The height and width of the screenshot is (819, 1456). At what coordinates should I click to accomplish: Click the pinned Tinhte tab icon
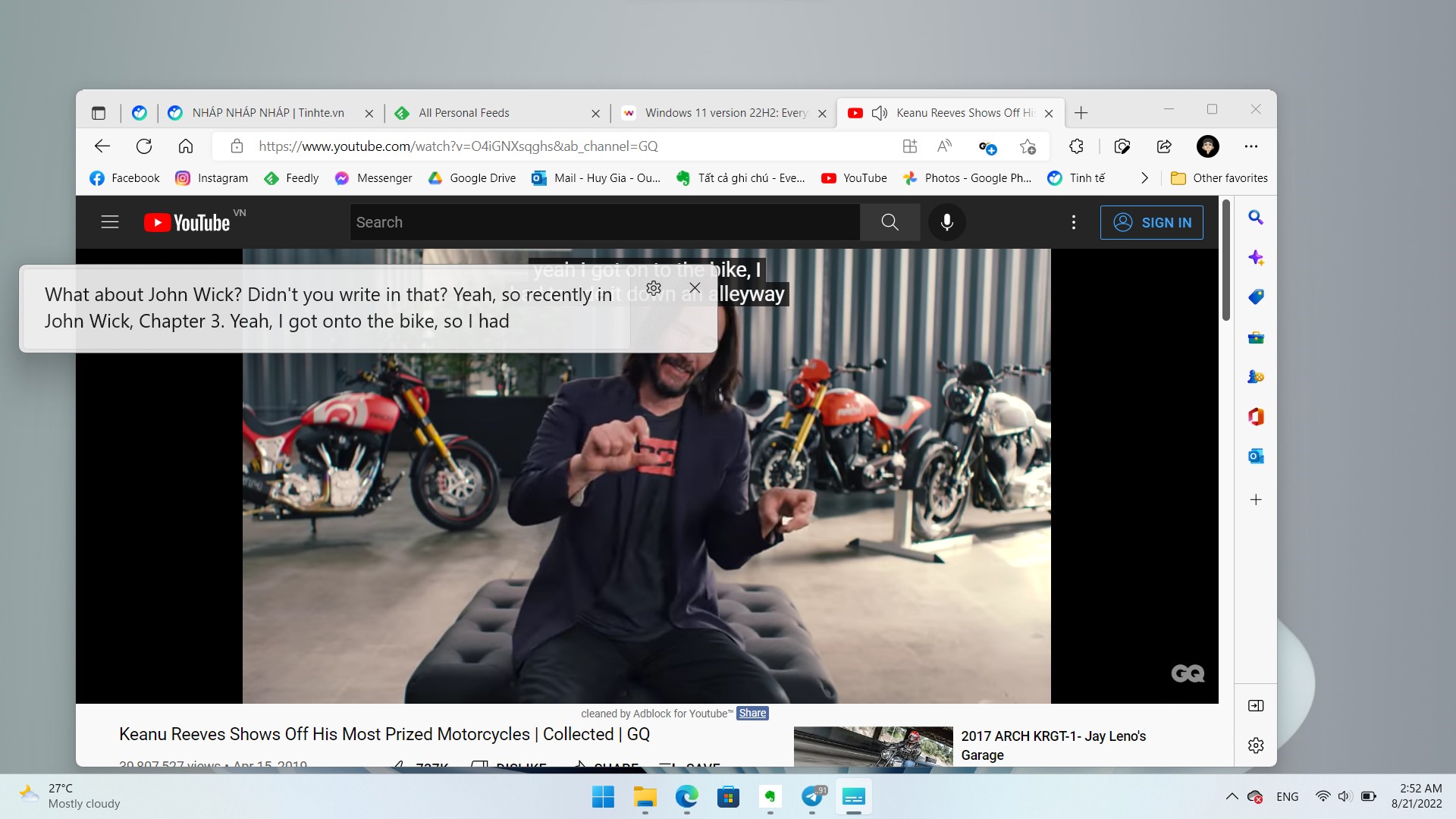click(140, 113)
